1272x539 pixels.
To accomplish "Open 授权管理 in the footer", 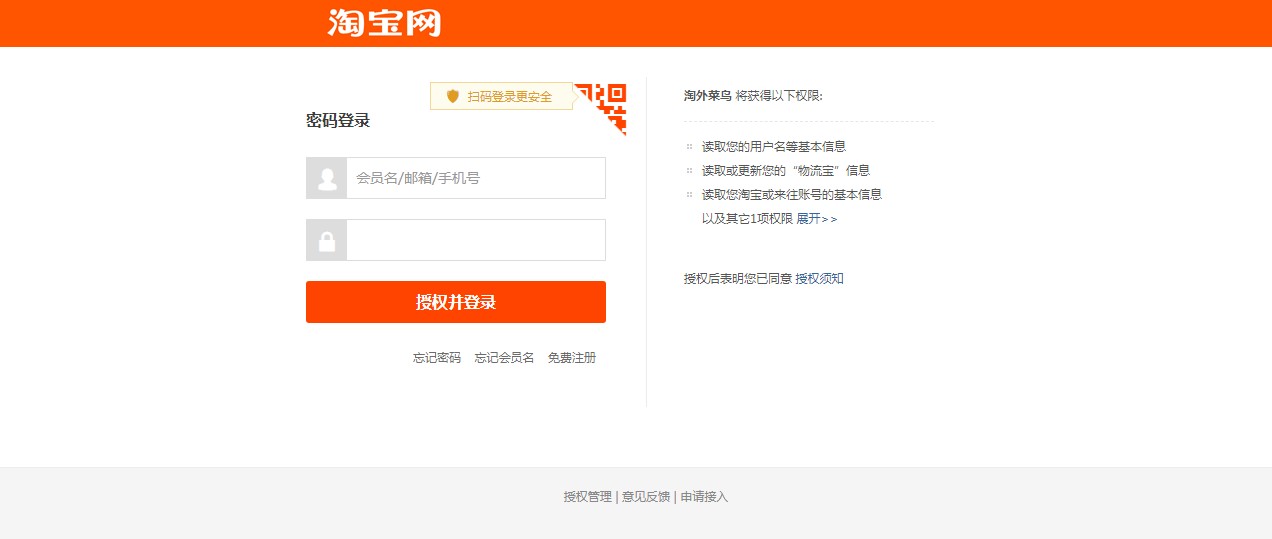I will pos(587,497).
